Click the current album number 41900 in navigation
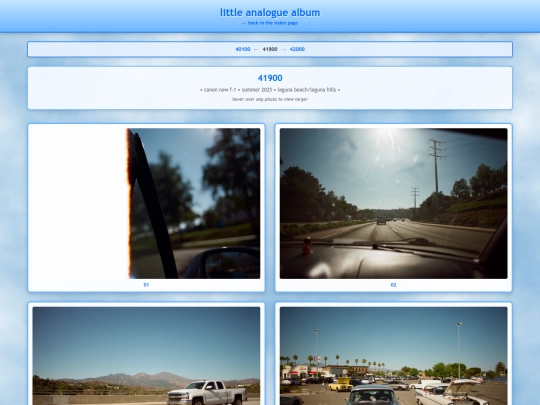Screen dimensions: 540x405 click(x=270, y=49)
